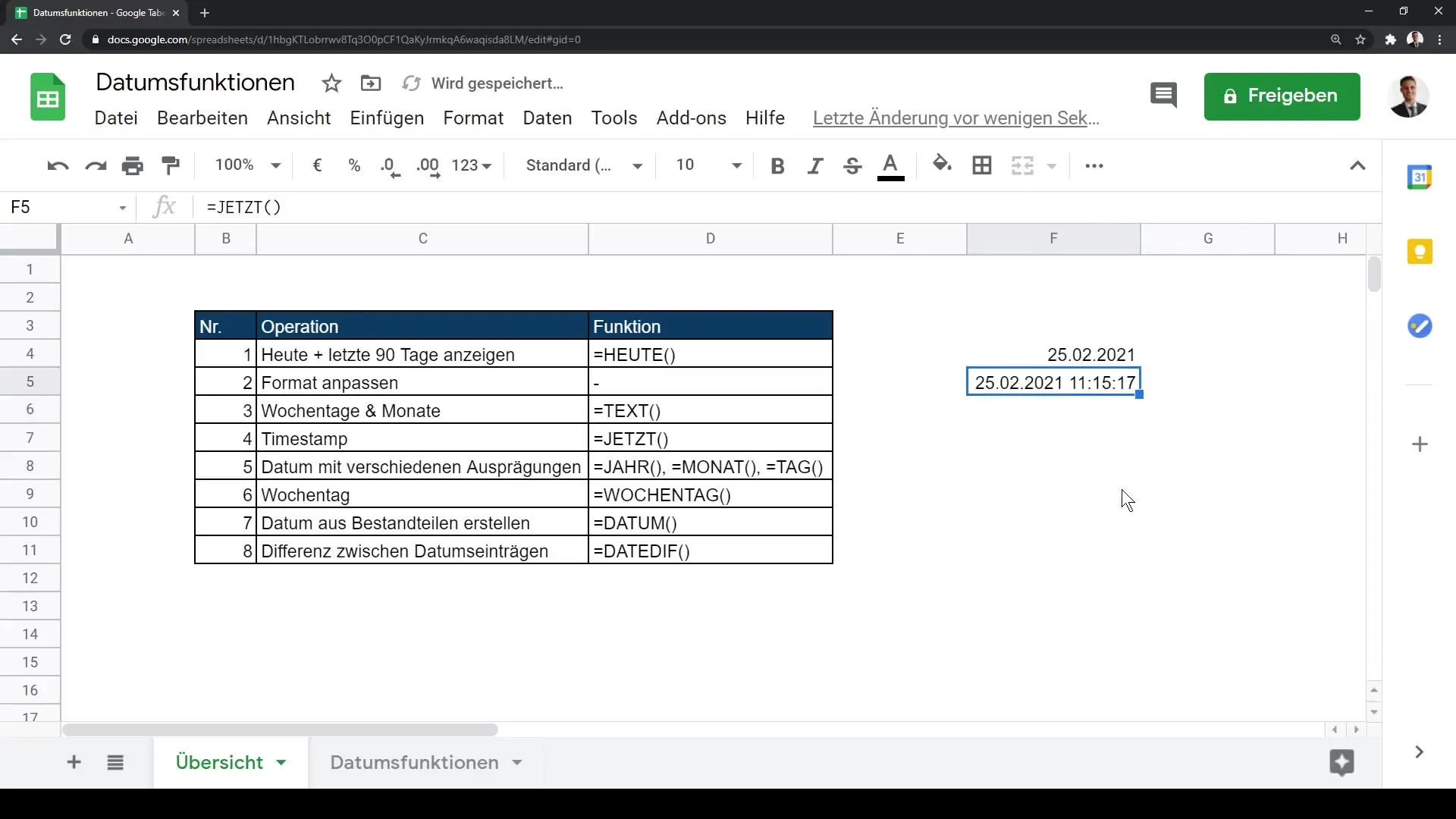This screenshot has height=819, width=1456.
Task: Toggle italic formatting
Action: (x=814, y=166)
